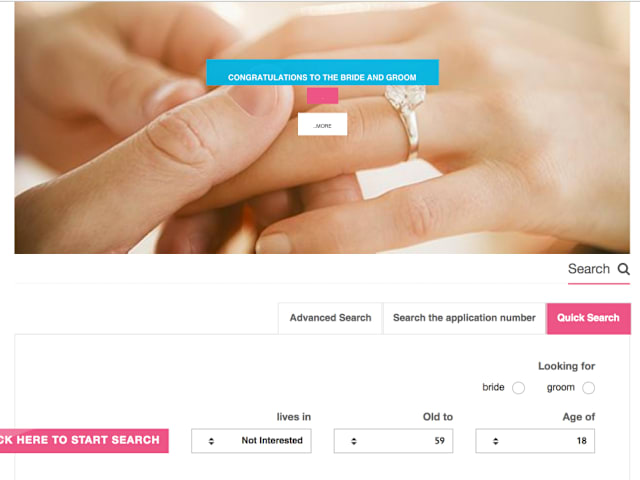Open the lives in Not Interested dropdown
The width and height of the screenshot is (640, 480).
[251, 441]
